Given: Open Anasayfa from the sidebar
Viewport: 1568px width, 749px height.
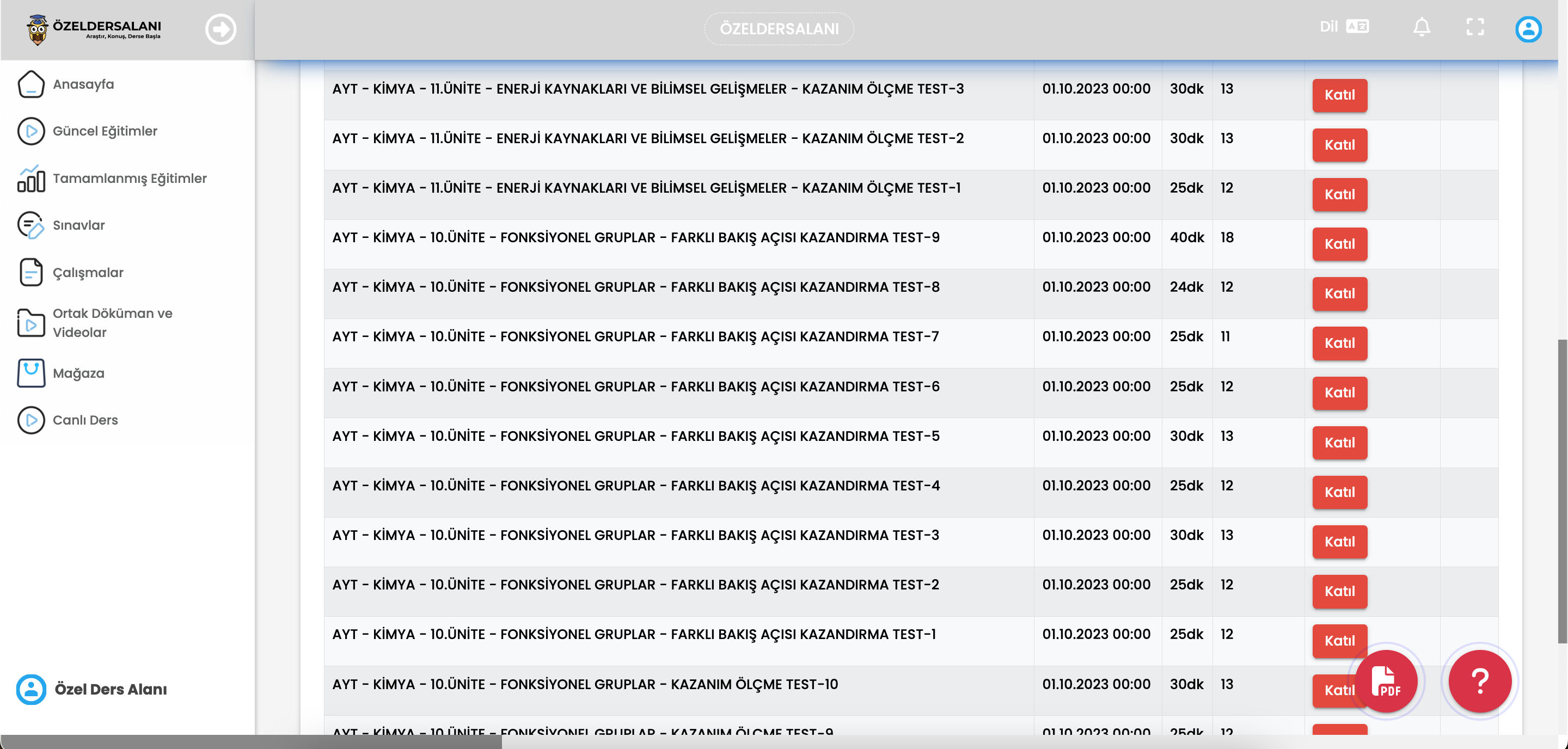Looking at the screenshot, I should [x=83, y=84].
